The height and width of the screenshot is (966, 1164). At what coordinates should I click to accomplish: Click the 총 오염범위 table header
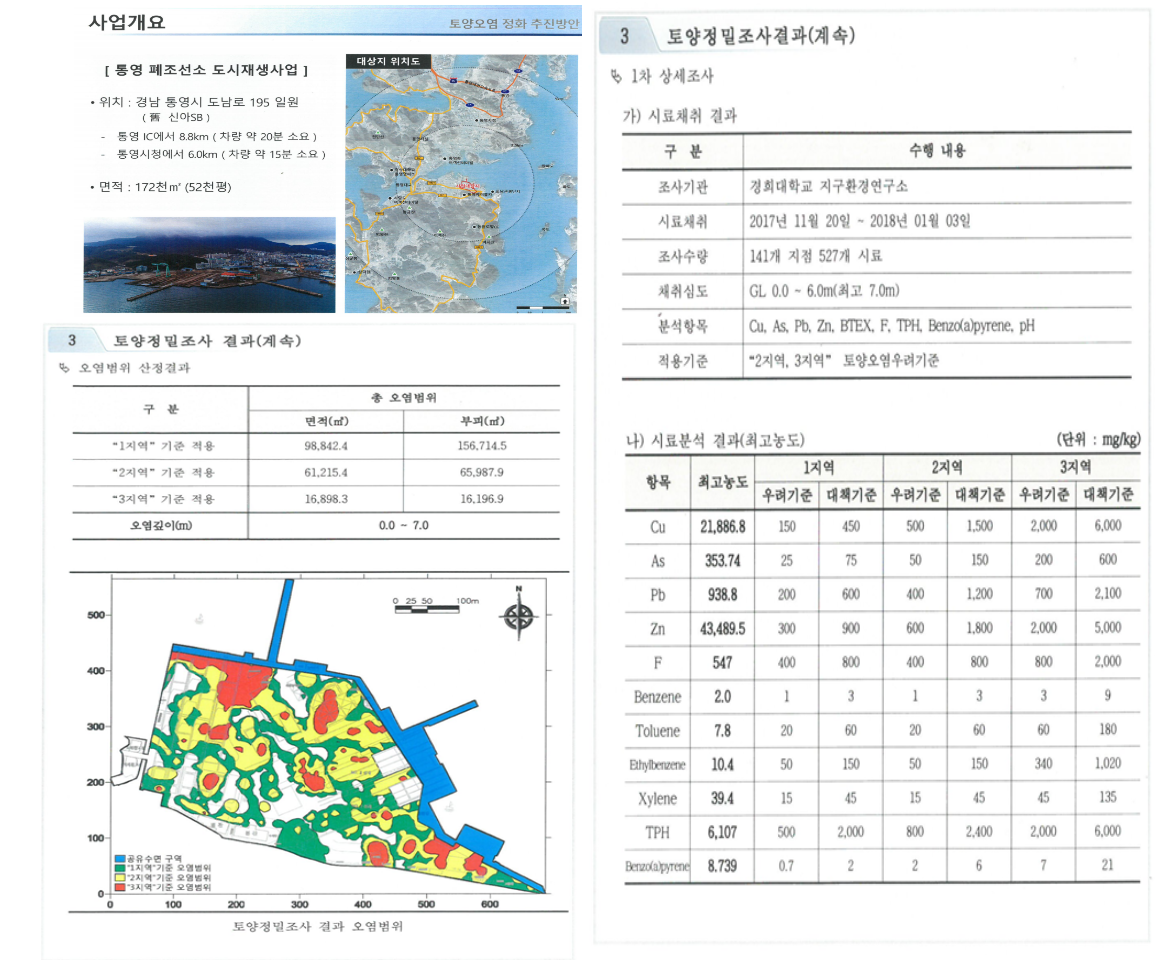[404, 398]
